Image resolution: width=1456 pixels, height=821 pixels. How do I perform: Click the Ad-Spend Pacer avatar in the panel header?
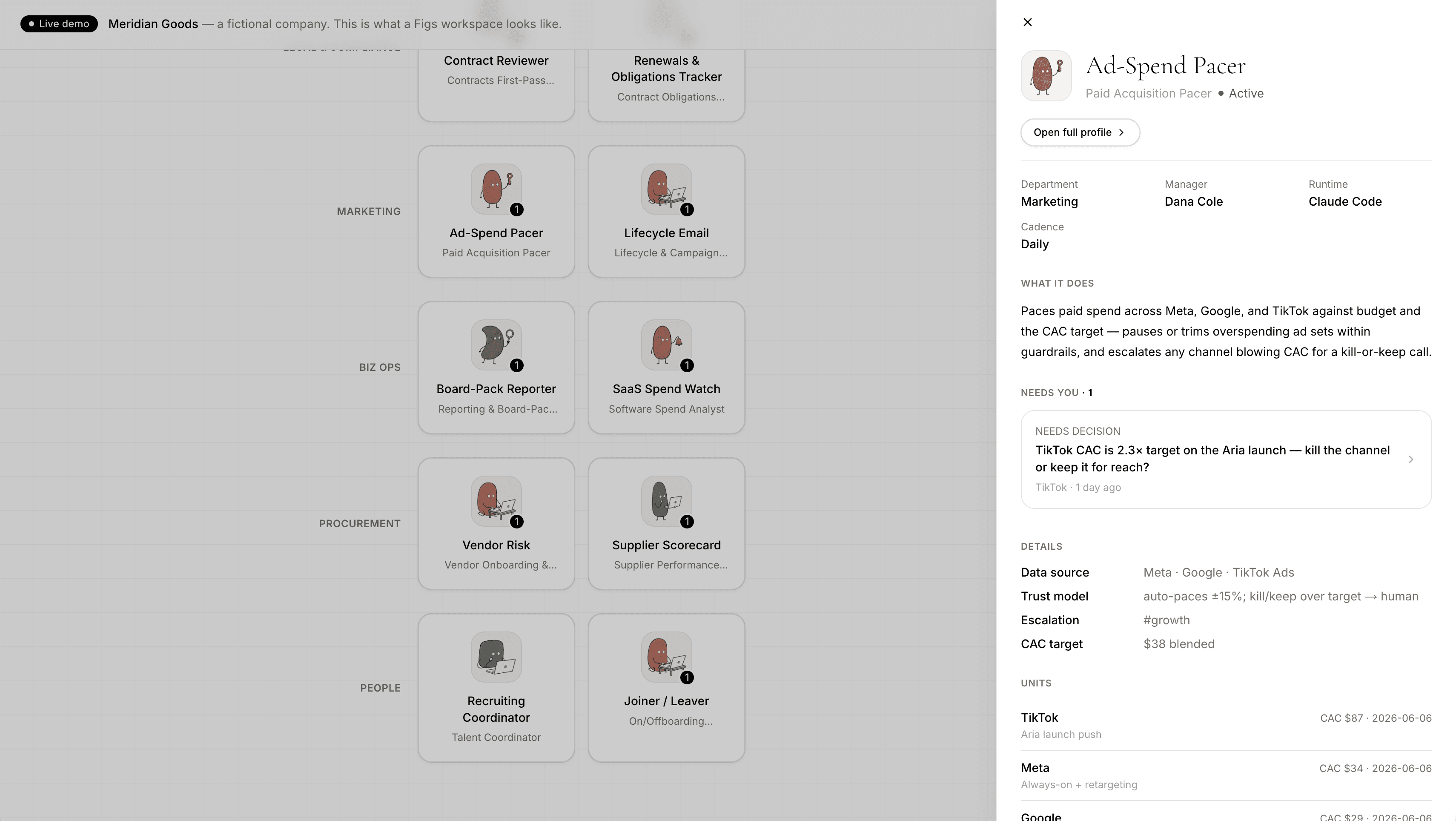pyautogui.click(x=1046, y=76)
